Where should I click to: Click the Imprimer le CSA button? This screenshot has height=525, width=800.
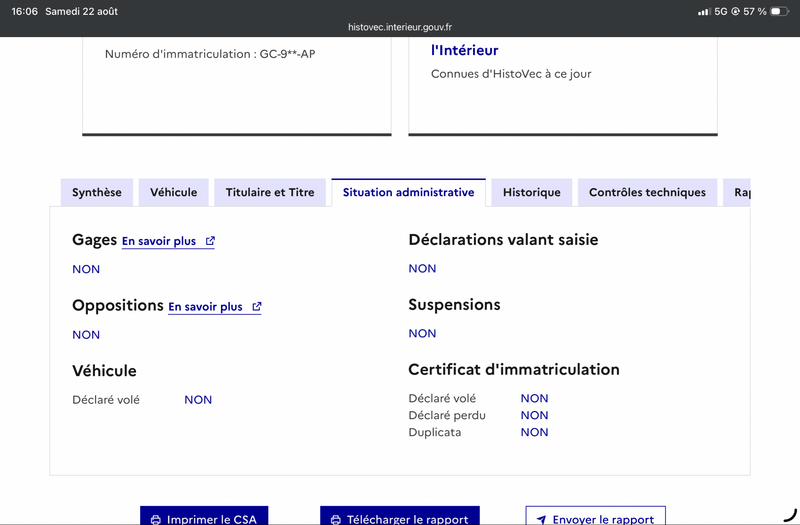click(204, 516)
